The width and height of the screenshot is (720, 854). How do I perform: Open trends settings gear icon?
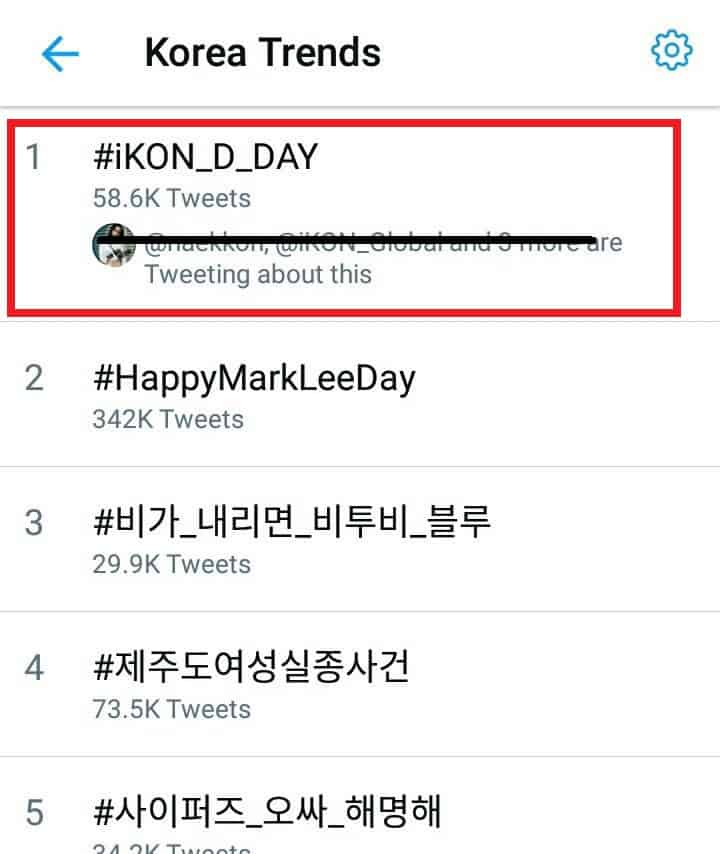coord(671,51)
